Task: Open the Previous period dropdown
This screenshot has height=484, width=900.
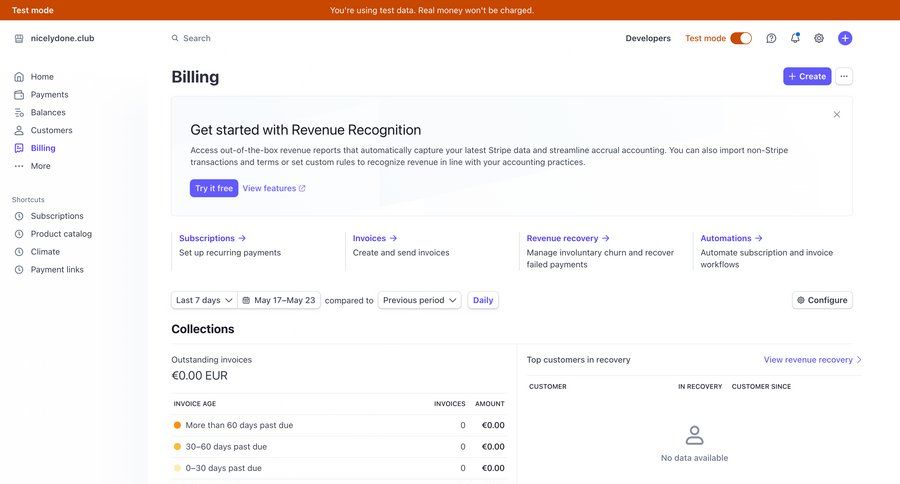Action: click(420, 300)
